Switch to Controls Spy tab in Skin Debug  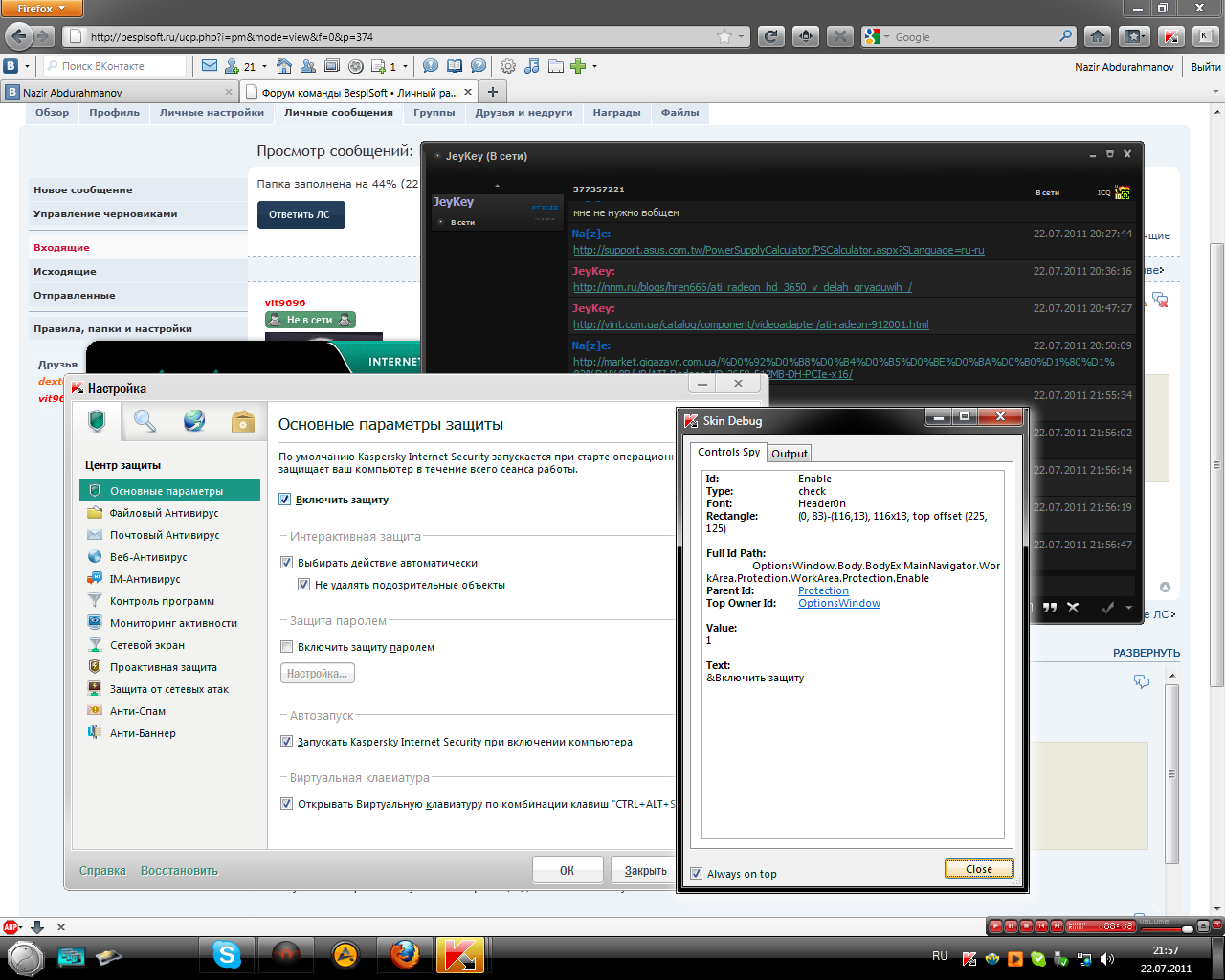(728, 452)
